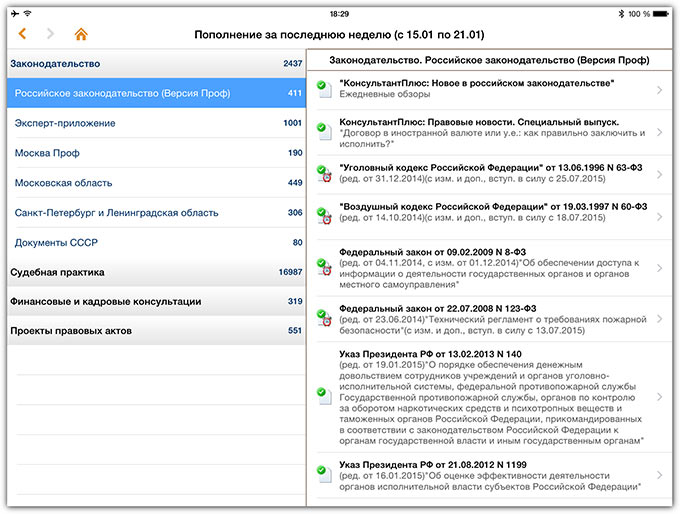The width and height of the screenshot is (680, 514).
Task: Tap count 551 next to Проекты правовых актов
Action: (295, 331)
